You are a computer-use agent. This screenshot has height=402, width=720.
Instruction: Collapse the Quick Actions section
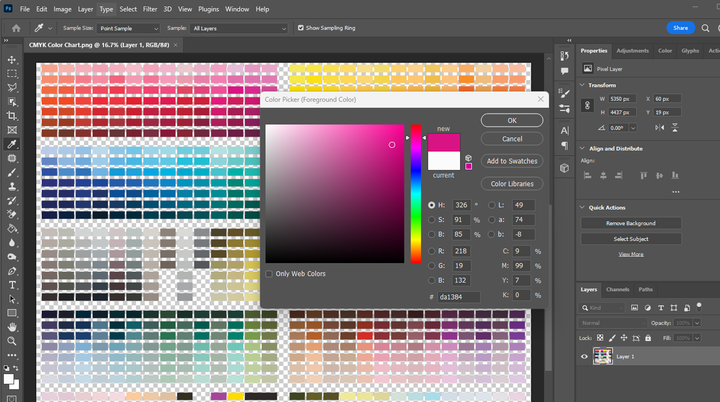584,208
